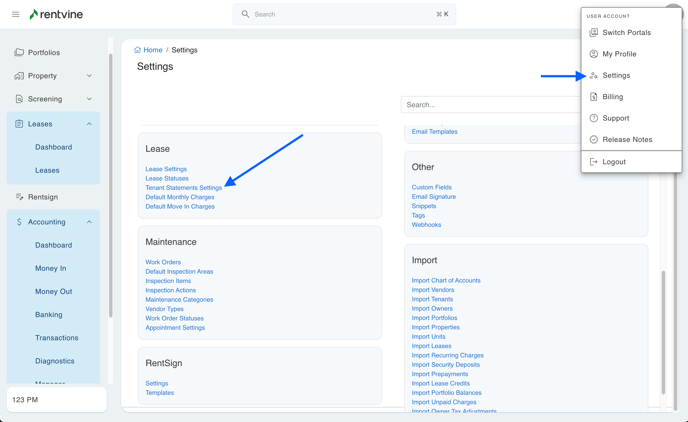Open My Profile from user menu
Screen dimensions: 688x422
click(x=619, y=54)
